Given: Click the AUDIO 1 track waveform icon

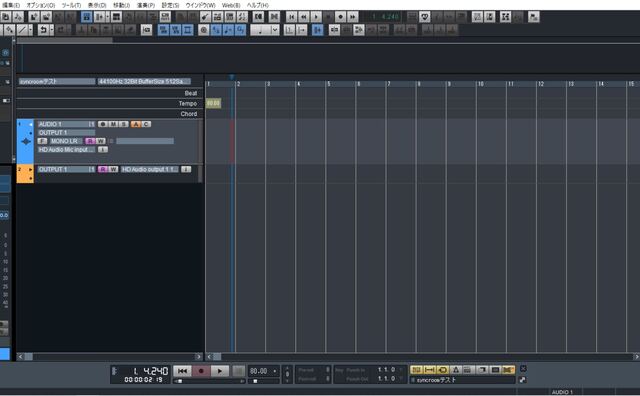Looking at the screenshot, I should click(26, 142).
